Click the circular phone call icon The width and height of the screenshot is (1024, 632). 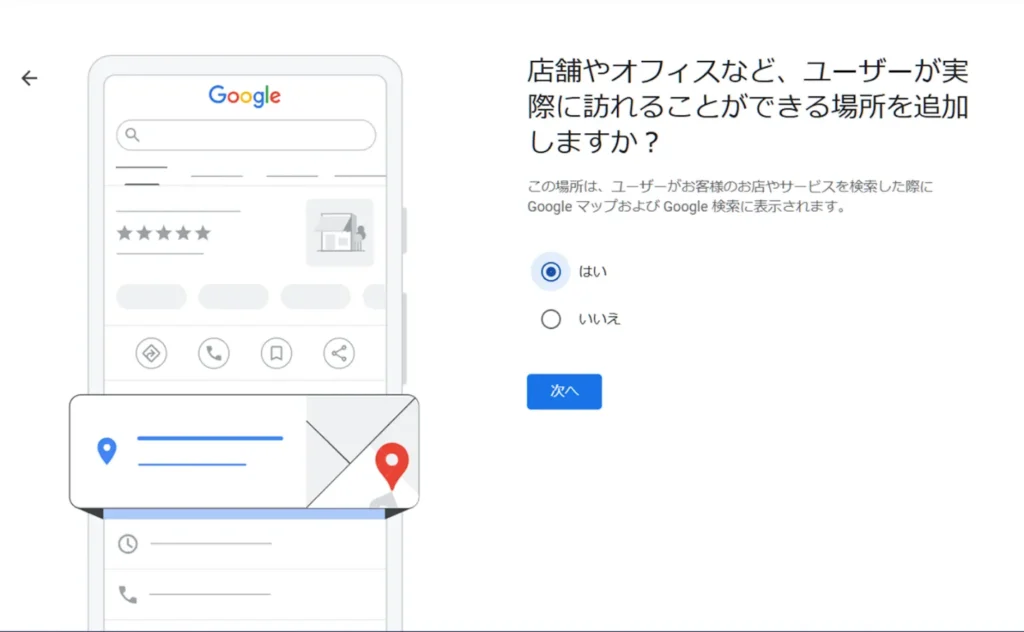click(x=213, y=353)
